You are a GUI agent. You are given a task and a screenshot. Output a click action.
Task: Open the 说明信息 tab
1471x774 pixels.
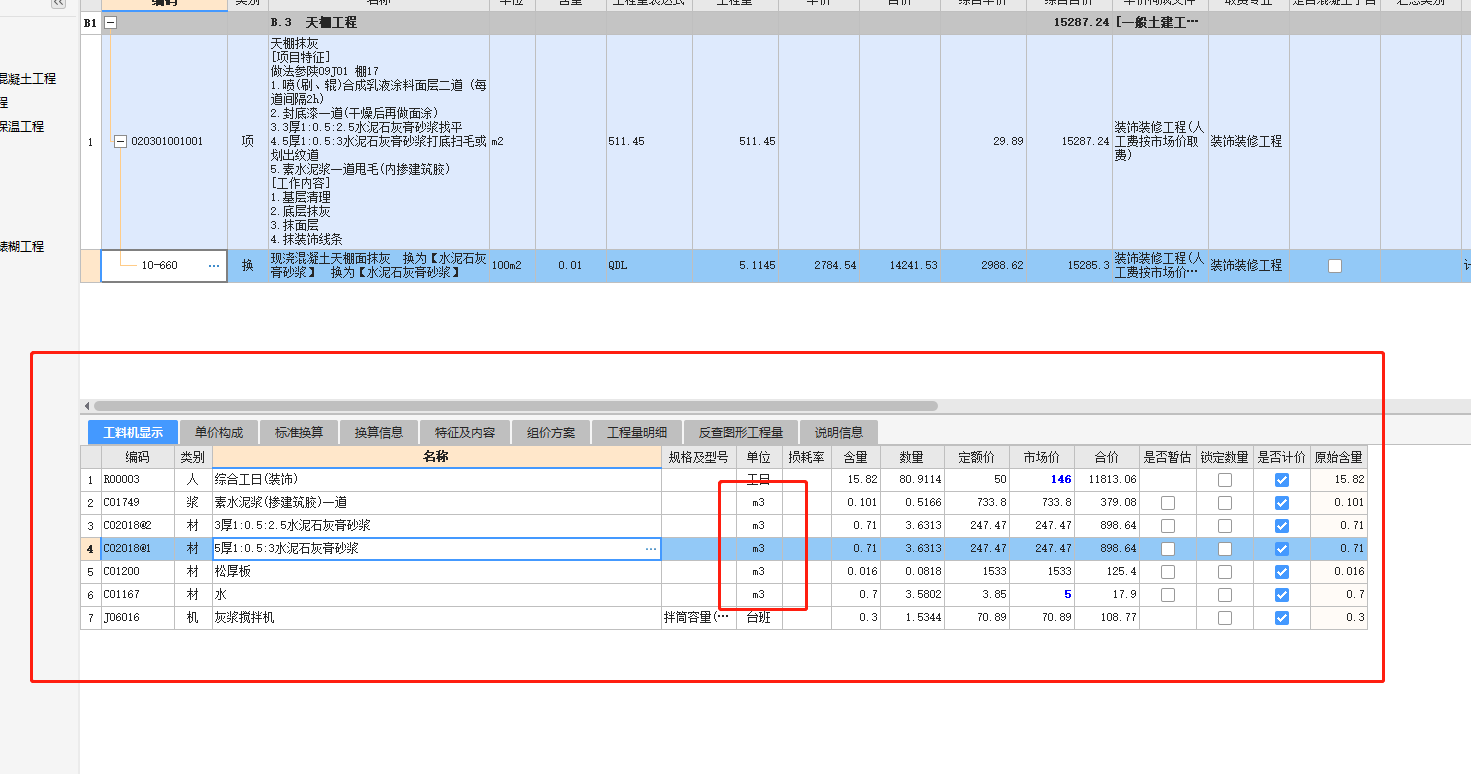pos(839,433)
